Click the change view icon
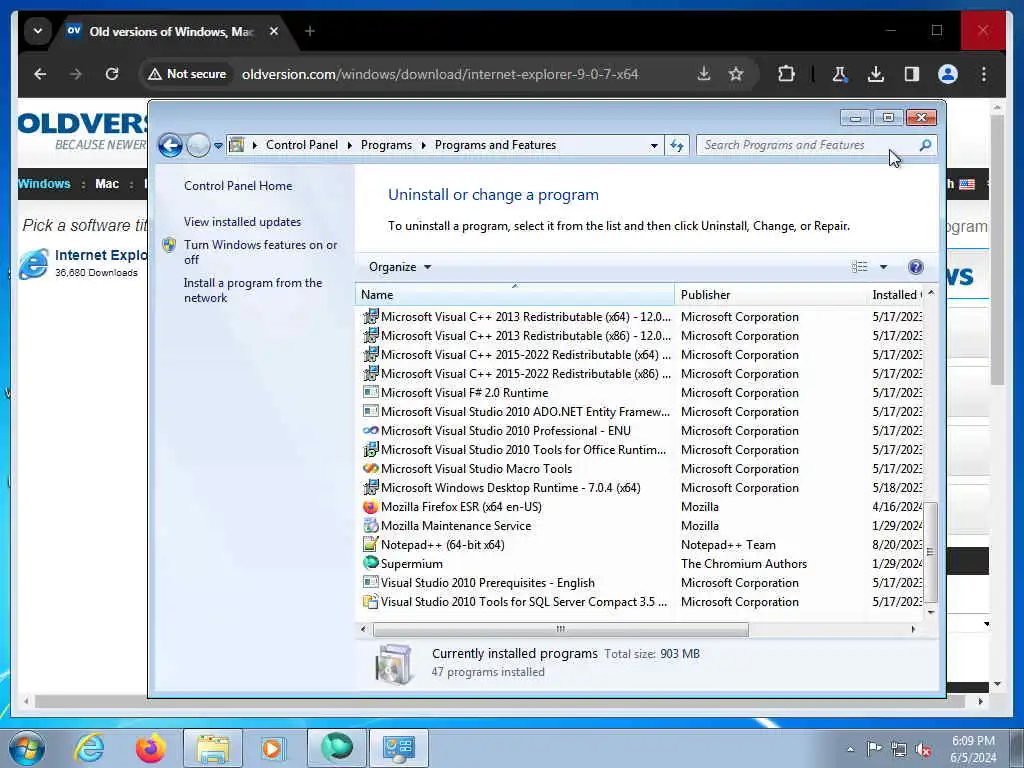Viewport: 1024px width, 768px height. point(859,266)
